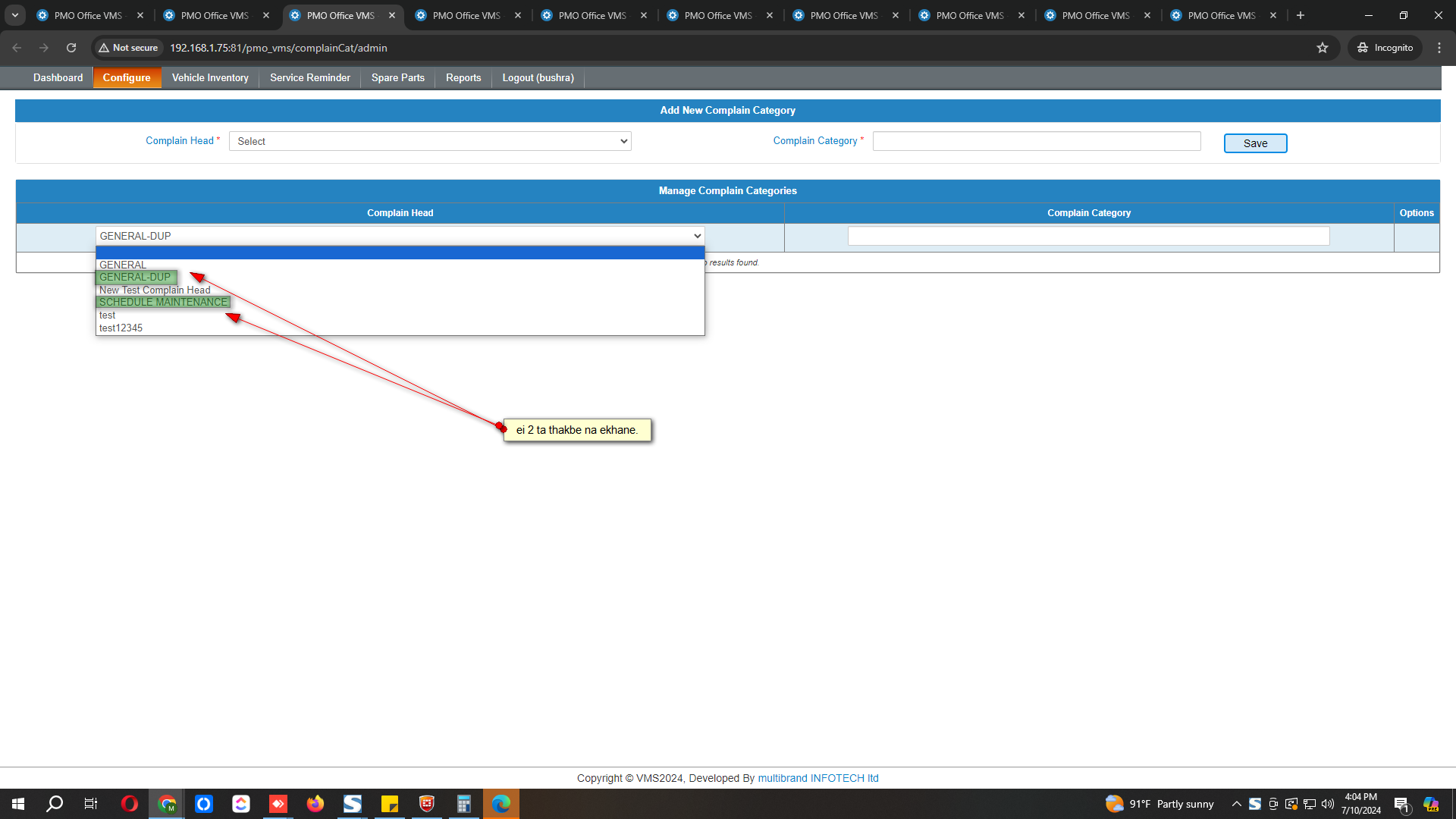
Task: Click the Complain Category text field
Action: (1036, 141)
